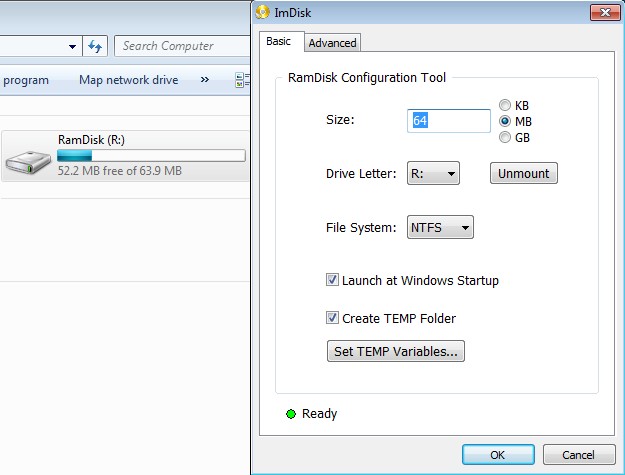625x475 pixels.
Task: Click Set TEMP Variables button
Action: tap(396, 351)
